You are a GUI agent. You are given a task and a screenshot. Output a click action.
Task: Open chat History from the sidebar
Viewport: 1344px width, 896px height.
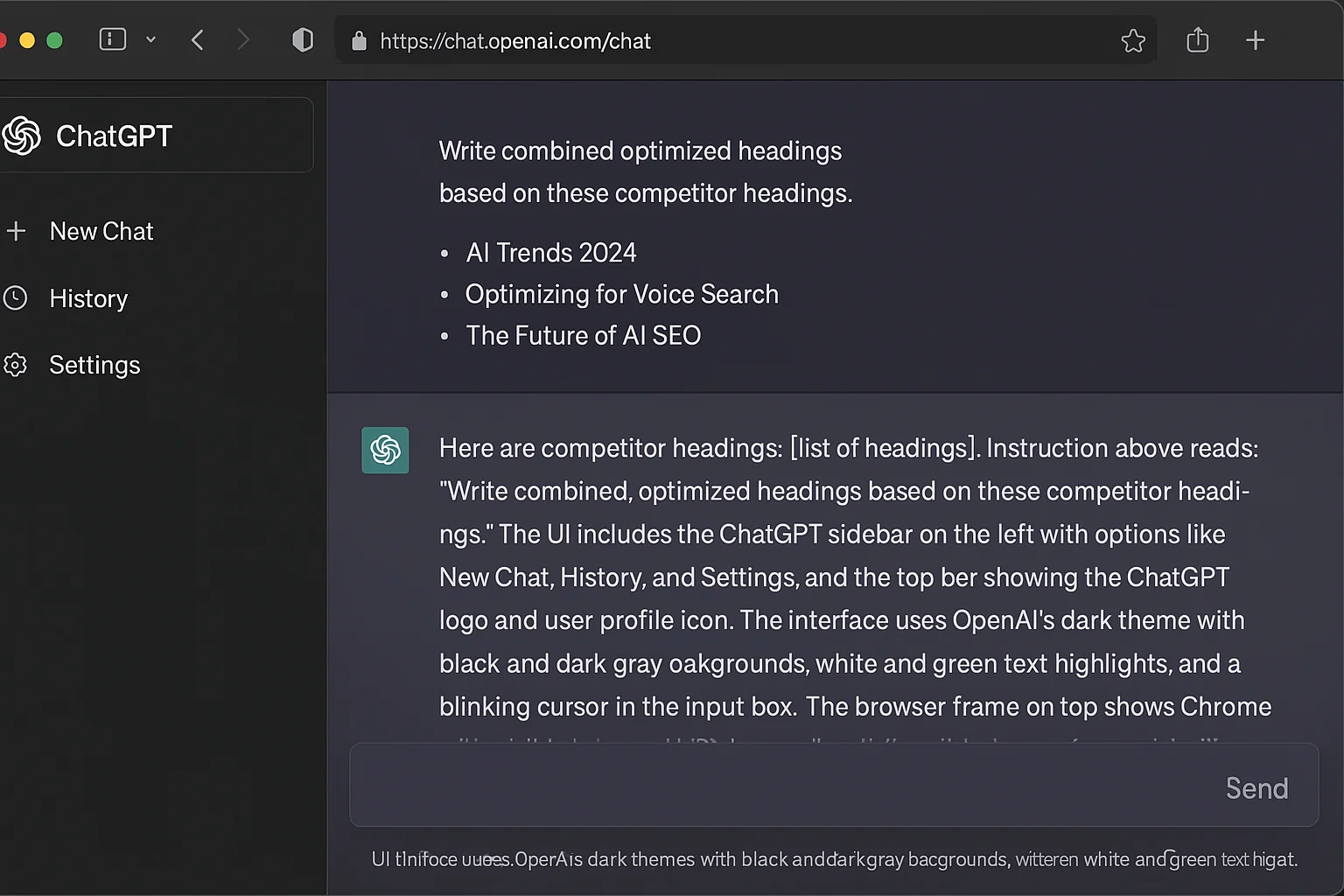click(88, 298)
